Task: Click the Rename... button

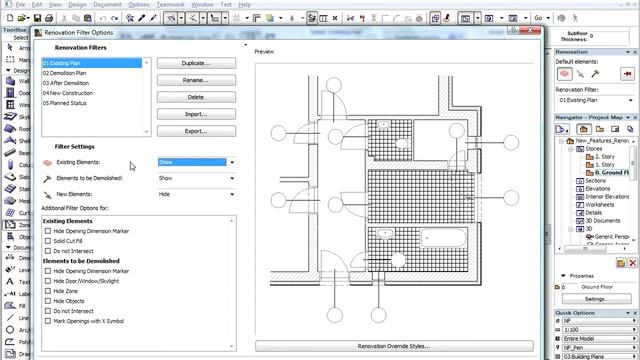Action: (x=196, y=80)
